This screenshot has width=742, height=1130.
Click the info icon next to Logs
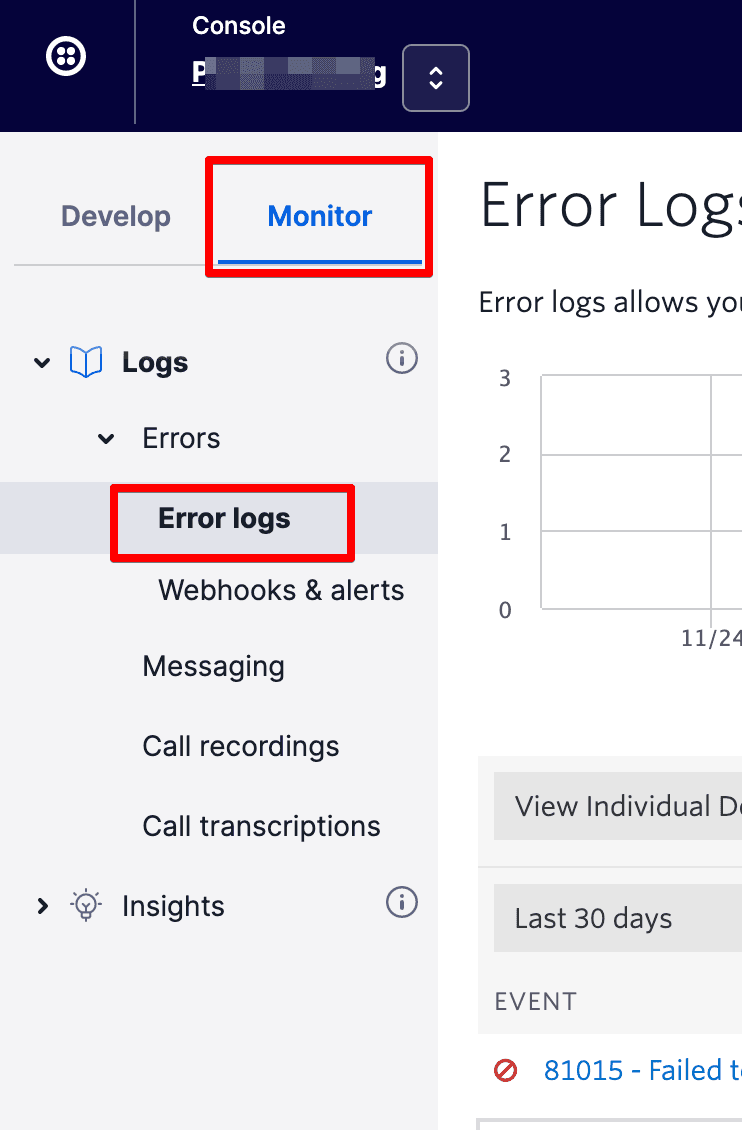pos(401,358)
